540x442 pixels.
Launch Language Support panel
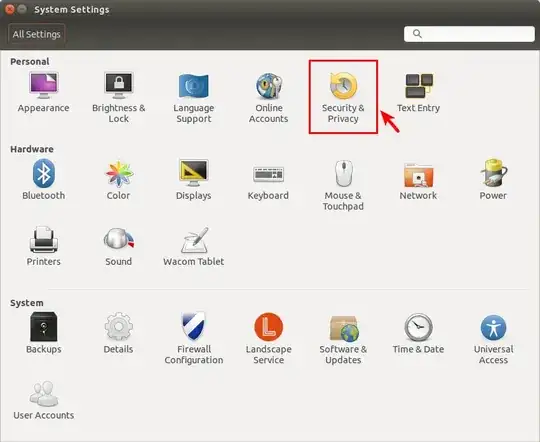pos(194,97)
